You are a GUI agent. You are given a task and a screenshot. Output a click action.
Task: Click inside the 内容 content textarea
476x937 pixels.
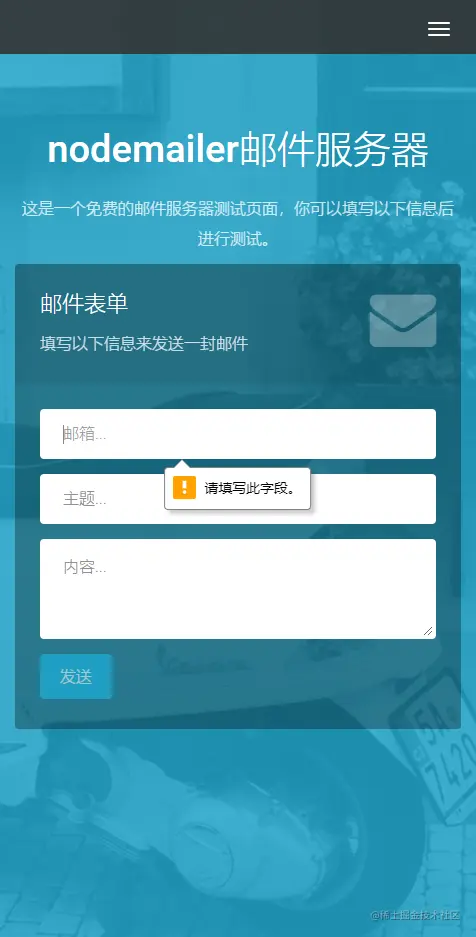238,589
